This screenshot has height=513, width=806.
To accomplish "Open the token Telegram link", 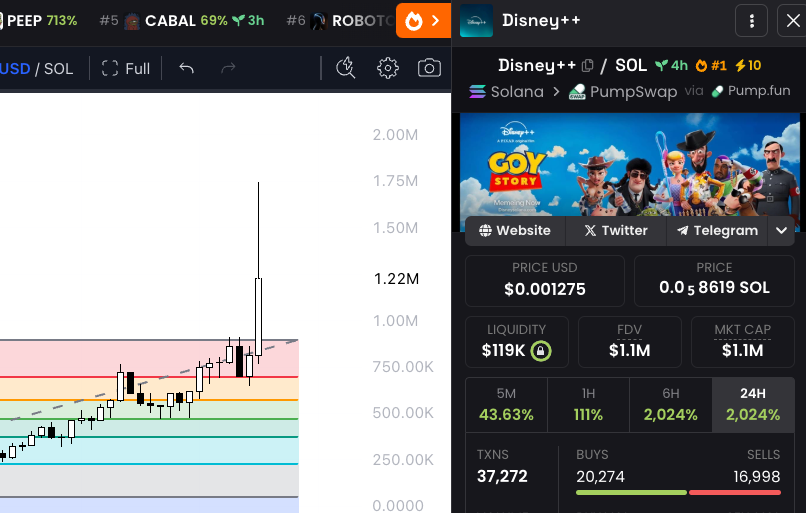I will 717,230.
